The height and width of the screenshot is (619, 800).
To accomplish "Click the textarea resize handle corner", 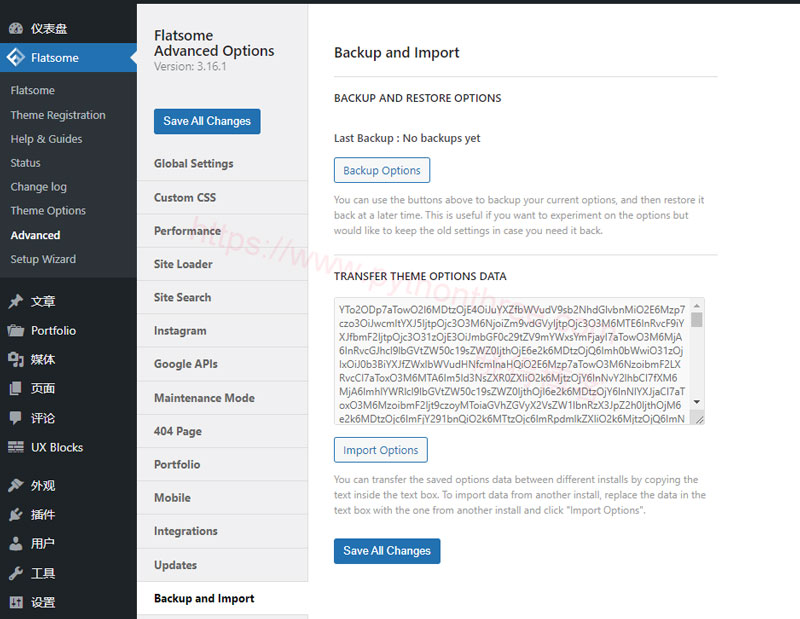I will pyautogui.click(x=699, y=419).
